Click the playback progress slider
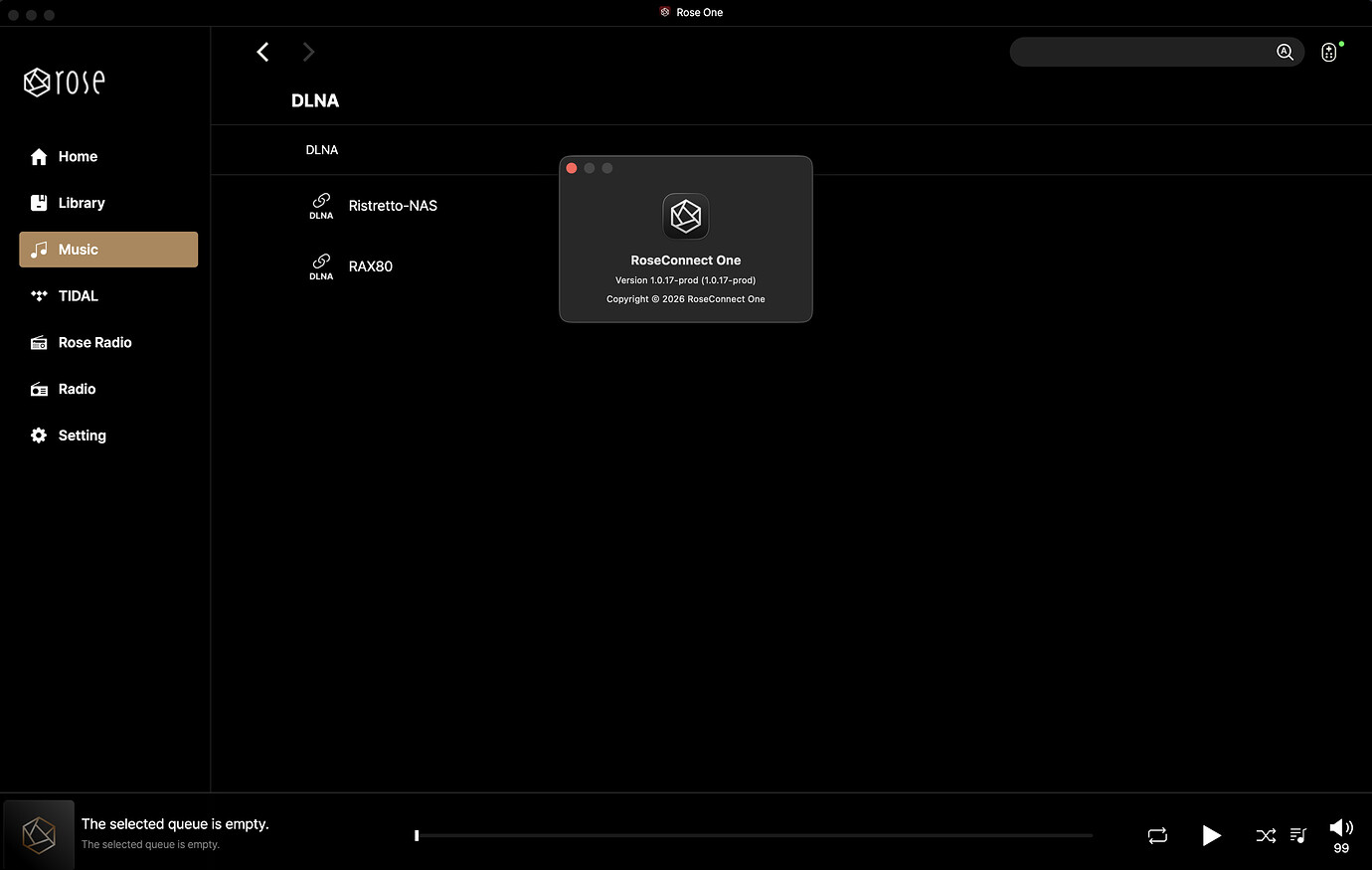 click(x=754, y=835)
